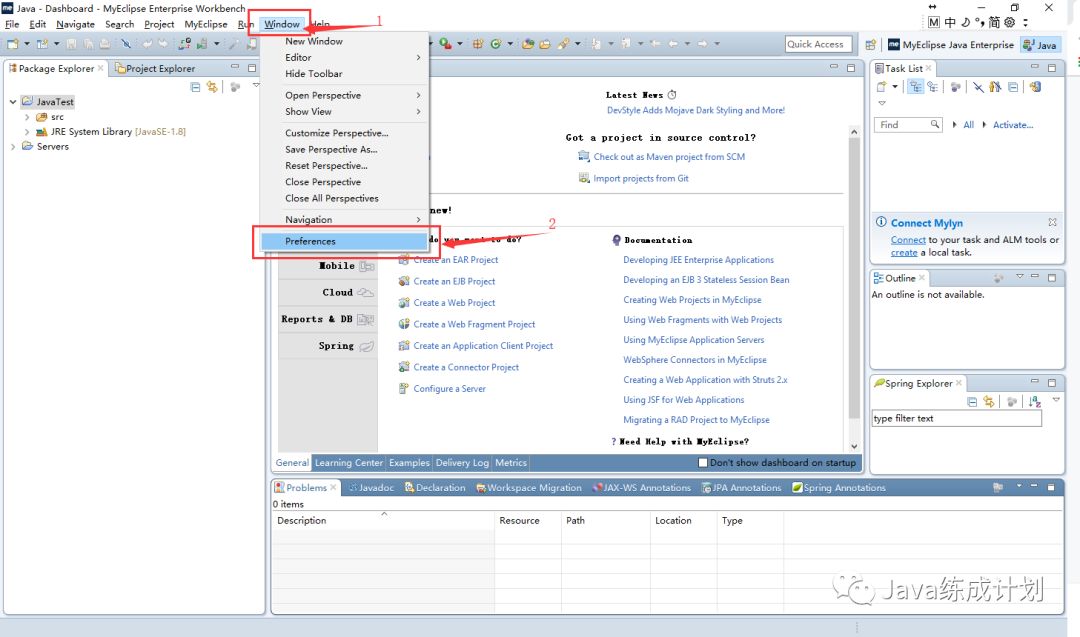Click Scheduled view icon in Task List
The image size is (1080, 637).
tap(933, 87)
